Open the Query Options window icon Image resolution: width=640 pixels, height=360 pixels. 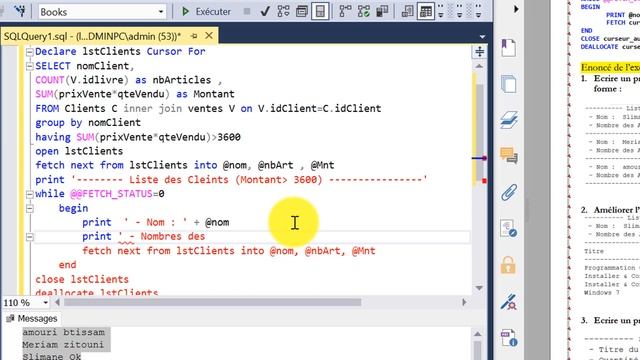[x=302, y=11]
